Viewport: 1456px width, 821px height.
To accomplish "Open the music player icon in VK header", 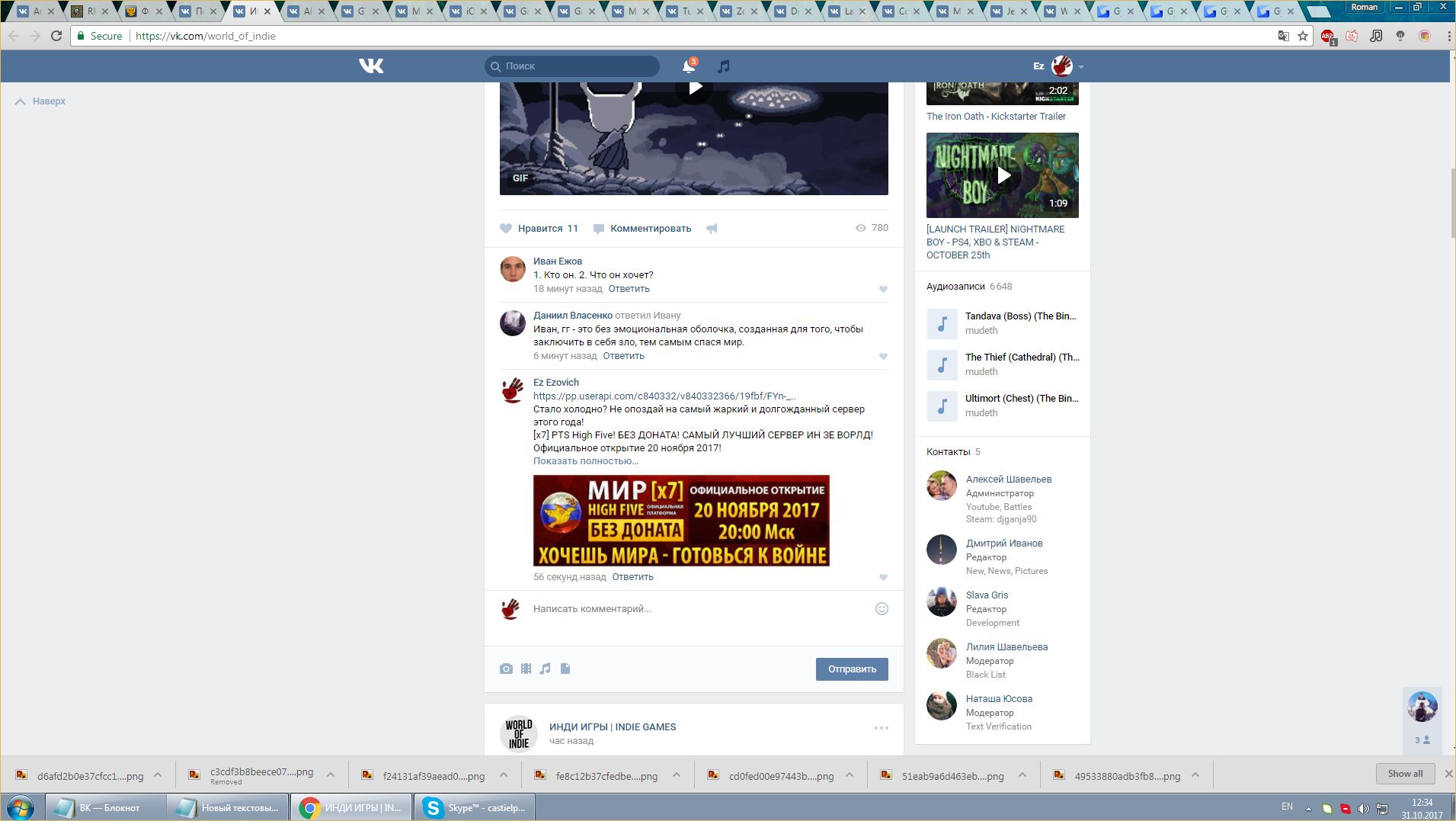I will [x=724, y=66].
